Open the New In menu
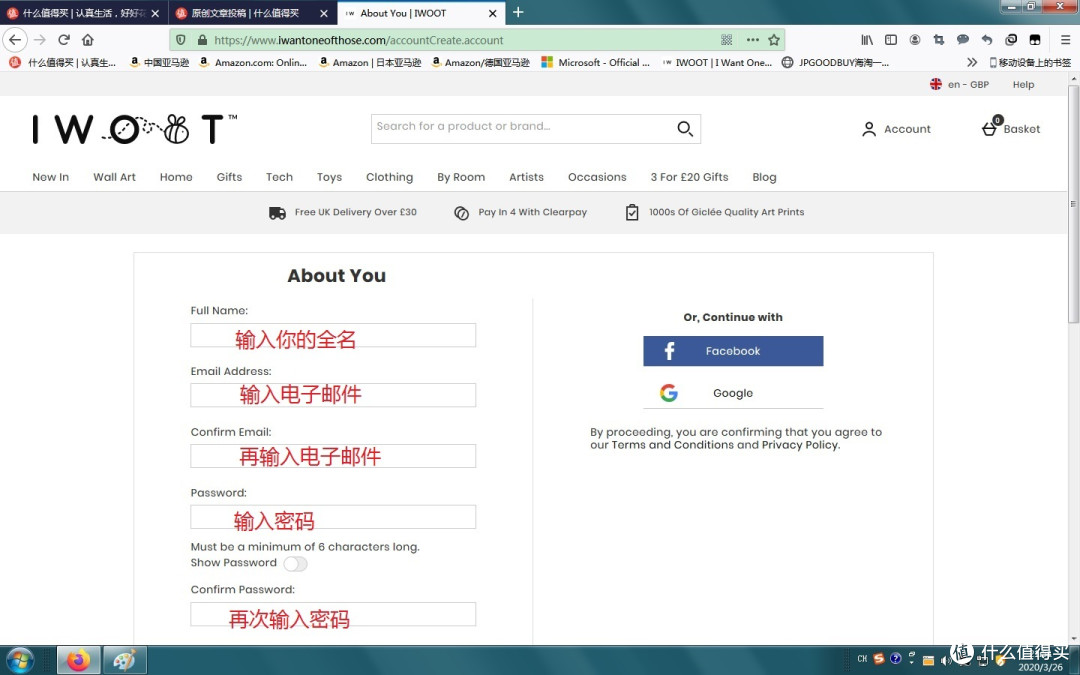 point(50,177)
